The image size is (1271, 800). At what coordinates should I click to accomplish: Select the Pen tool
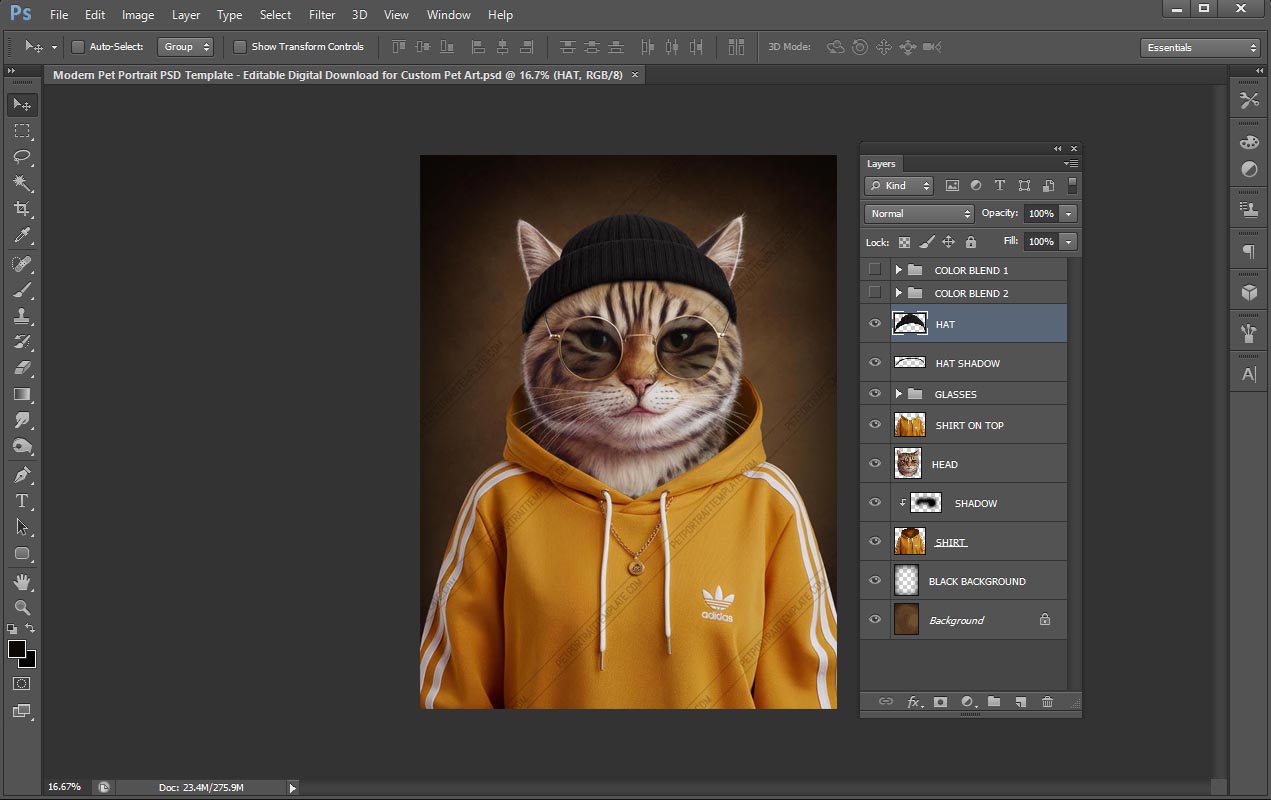pos(22,475)
